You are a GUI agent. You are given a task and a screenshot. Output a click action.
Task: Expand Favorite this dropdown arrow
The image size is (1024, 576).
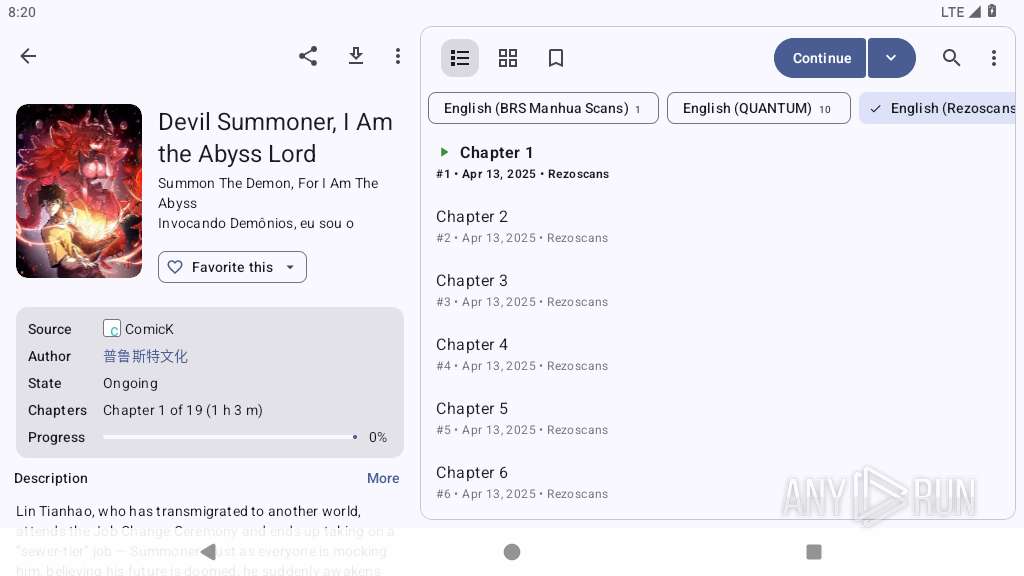pos(290,267)
